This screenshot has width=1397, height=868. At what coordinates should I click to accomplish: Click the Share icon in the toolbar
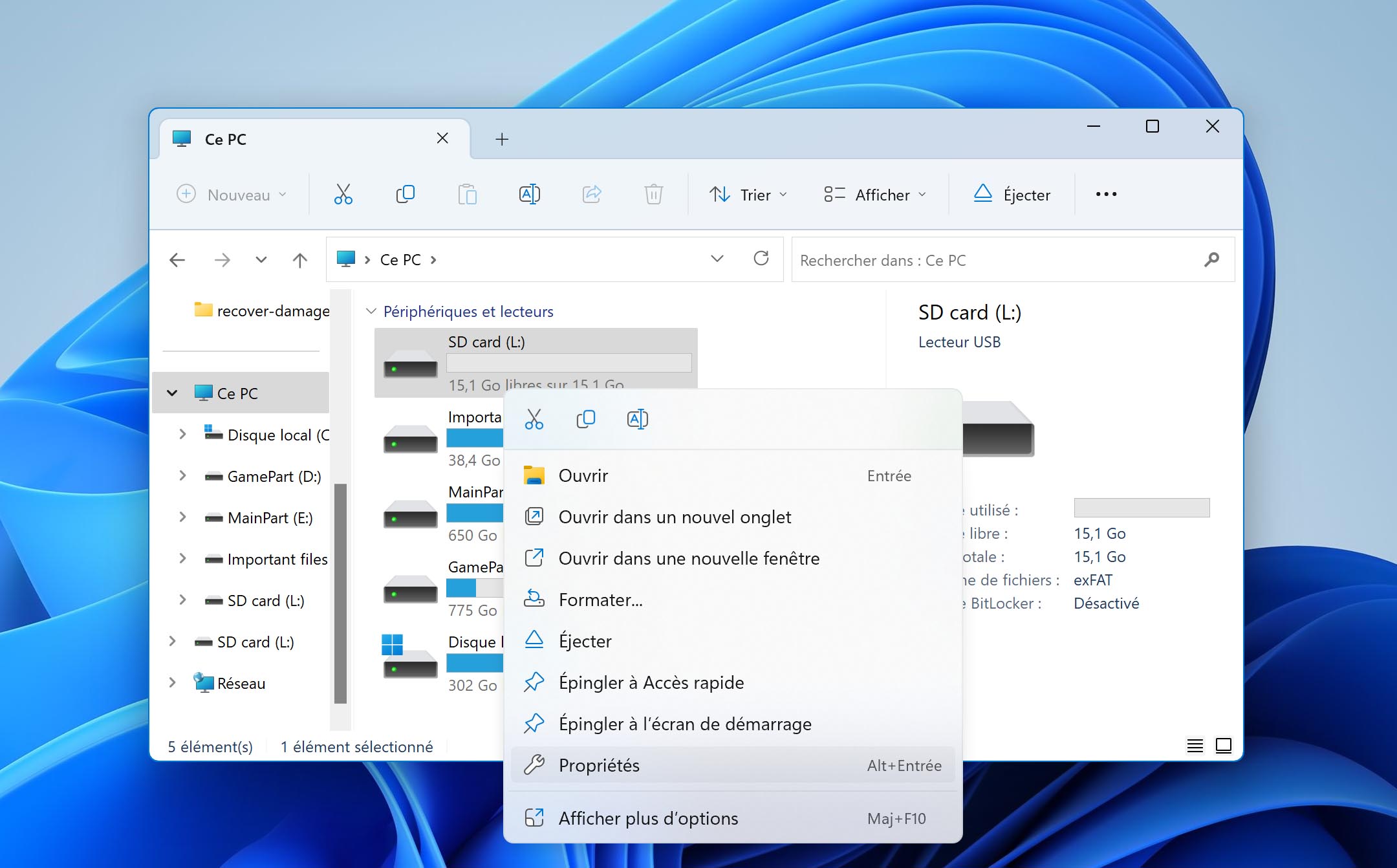point(591,194)
